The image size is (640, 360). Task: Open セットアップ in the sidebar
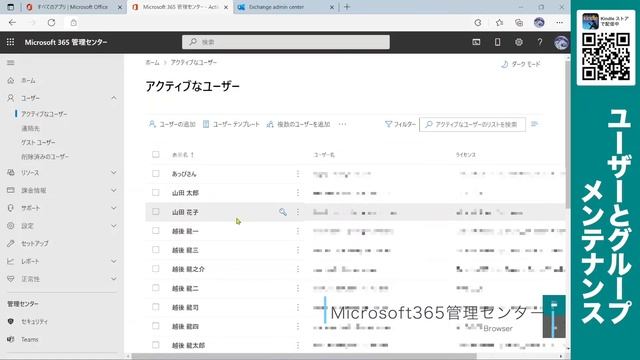click(x=35, y=244)
